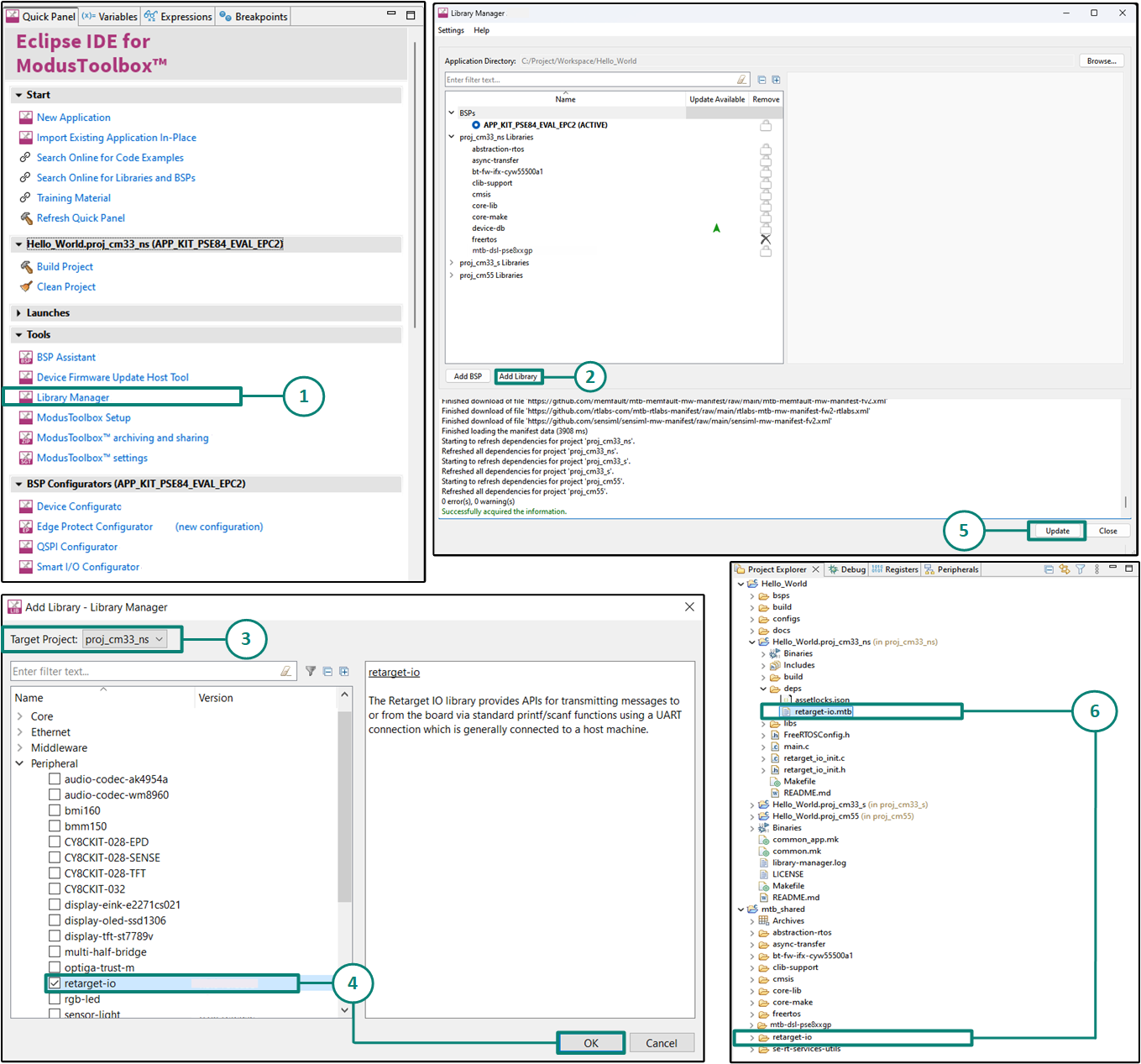Viewport: 1141px width, 1064px height.
Task: Click the Clean Project broom icon
Action: pyautogui.click(x=26, y=286)
